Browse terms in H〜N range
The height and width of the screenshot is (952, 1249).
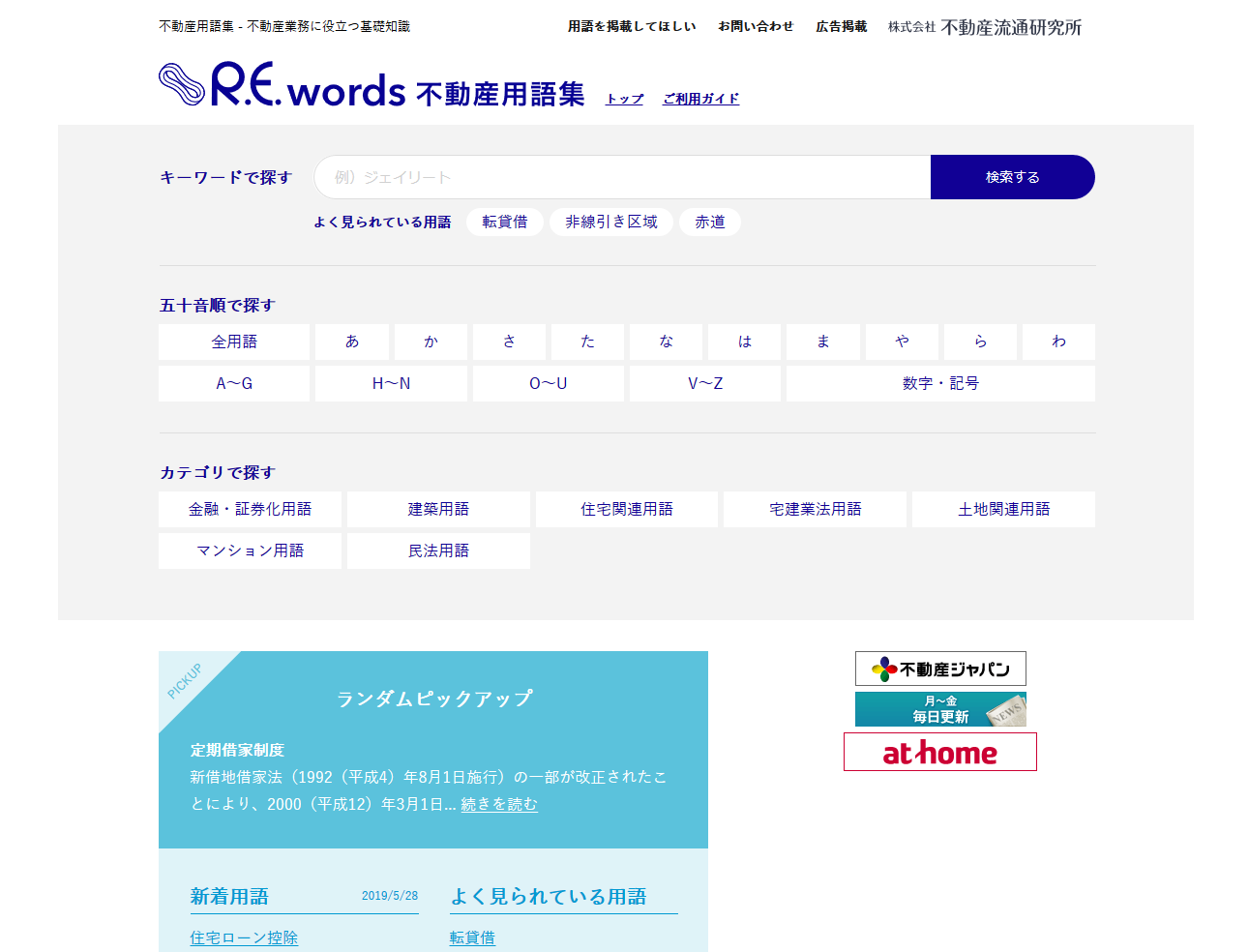(391, 383)
